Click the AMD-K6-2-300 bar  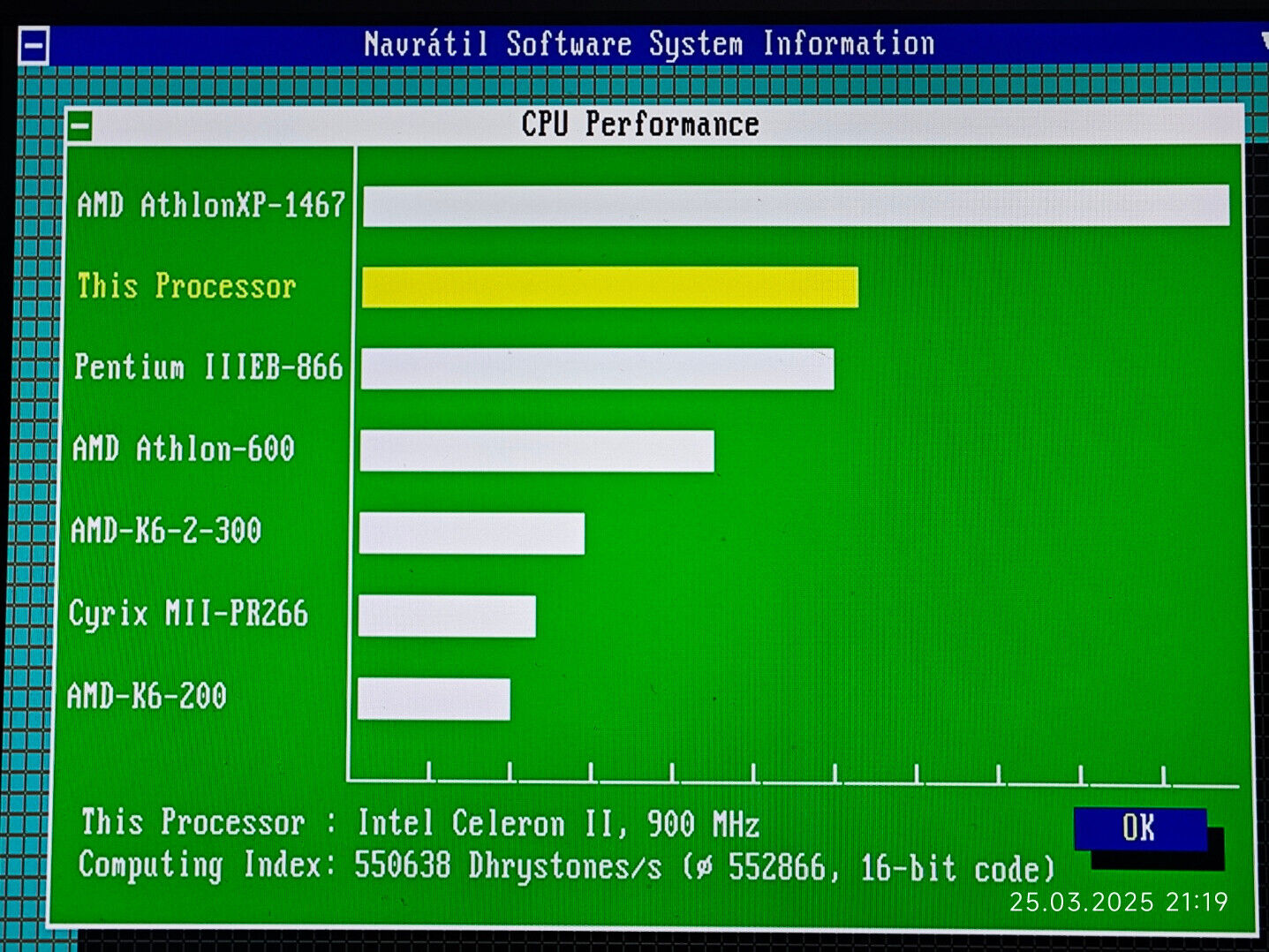[x=472, y=533]
